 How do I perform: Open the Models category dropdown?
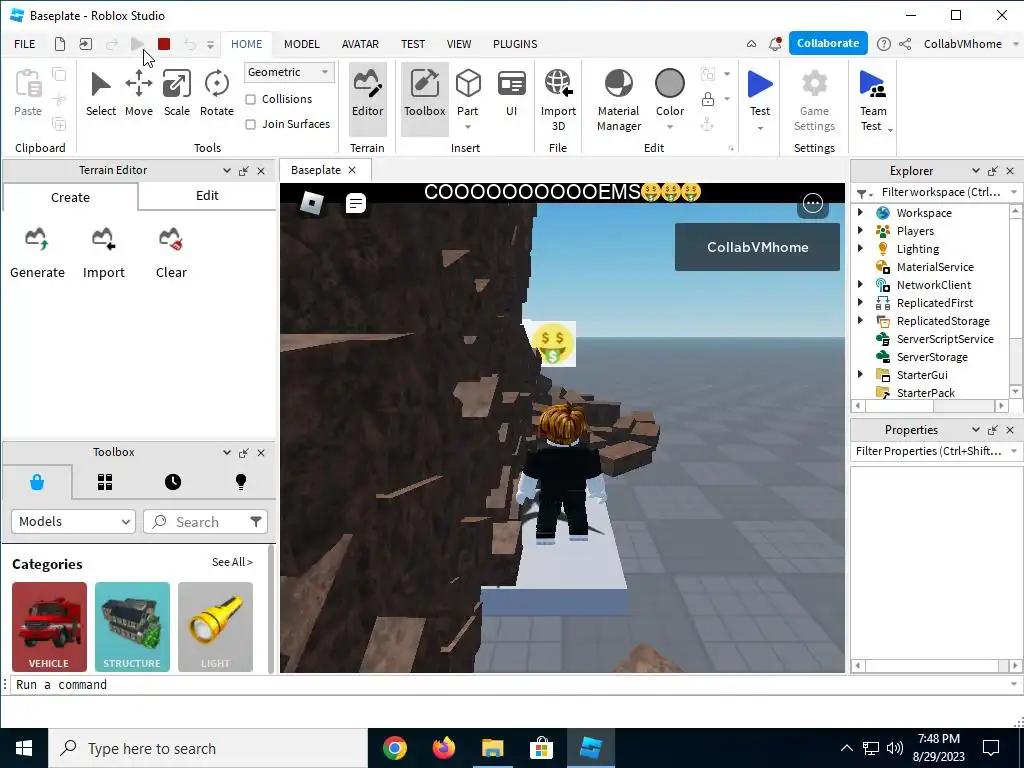(x=73, y=522)
